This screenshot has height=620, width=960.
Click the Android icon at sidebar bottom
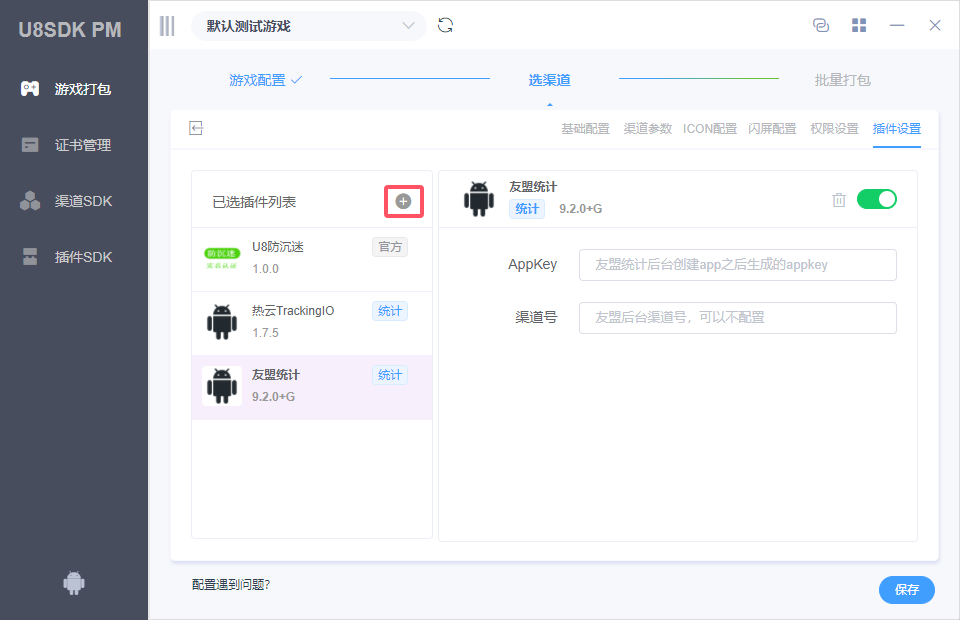[74, 583]
